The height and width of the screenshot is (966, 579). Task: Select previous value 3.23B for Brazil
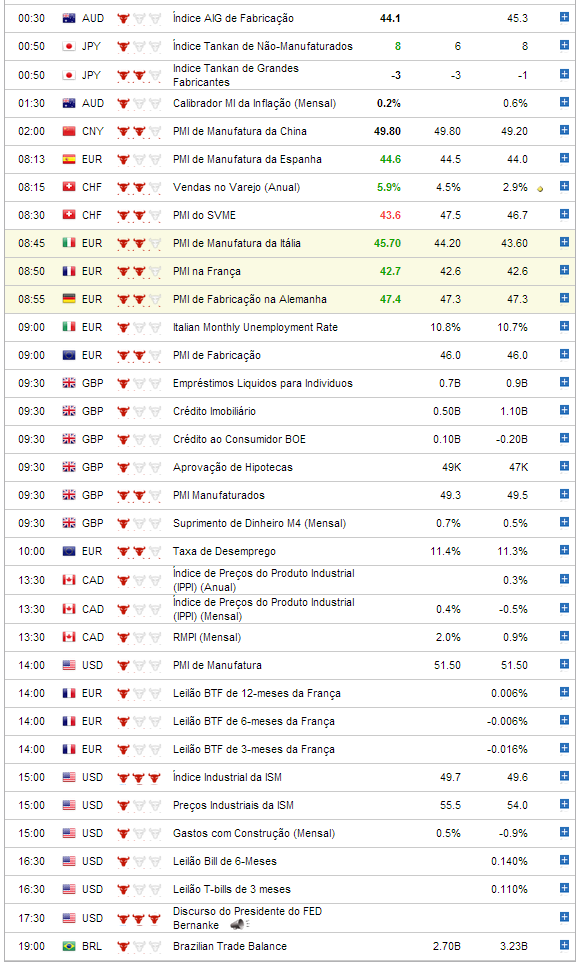point(514,946)
